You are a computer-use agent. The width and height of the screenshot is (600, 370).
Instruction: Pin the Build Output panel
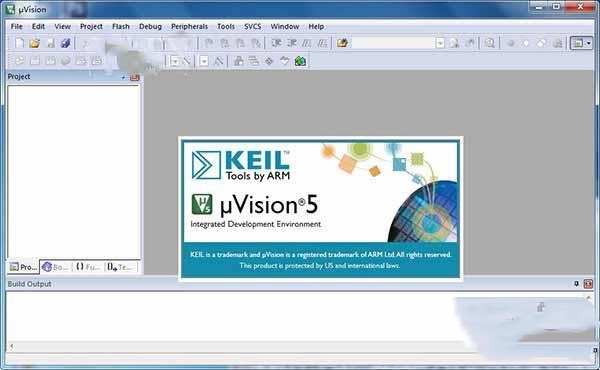pos(576,284)
